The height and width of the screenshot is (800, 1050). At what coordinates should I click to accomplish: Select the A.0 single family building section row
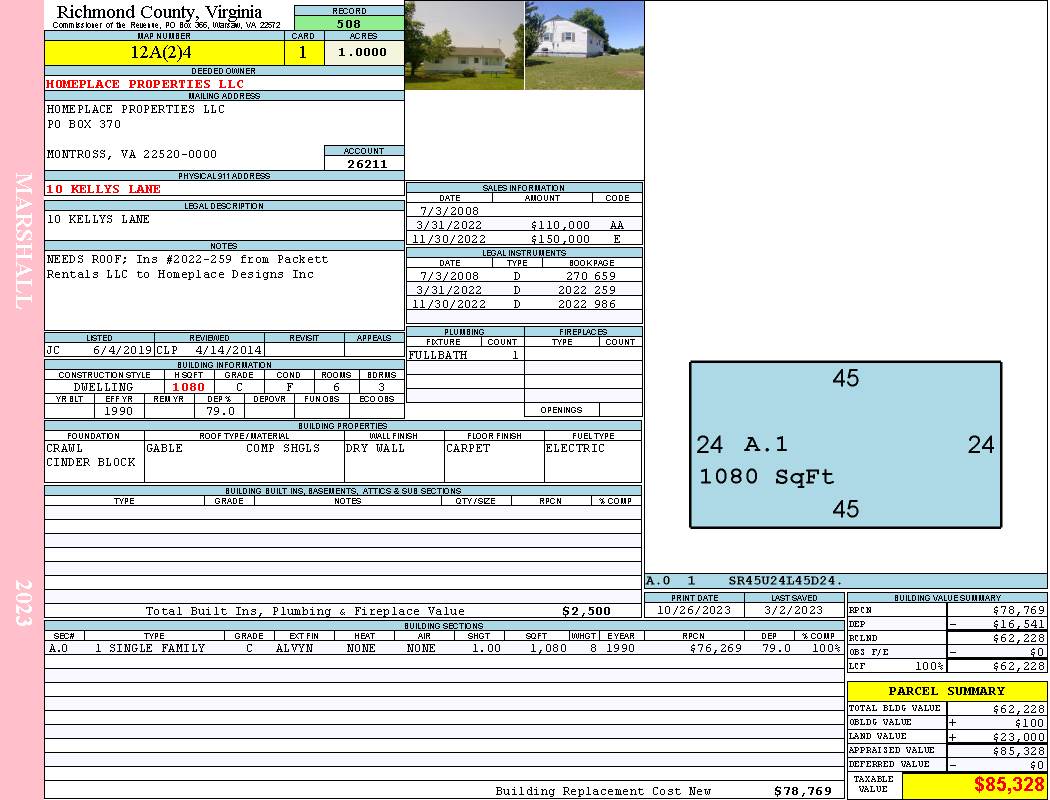tap(443, 648)
